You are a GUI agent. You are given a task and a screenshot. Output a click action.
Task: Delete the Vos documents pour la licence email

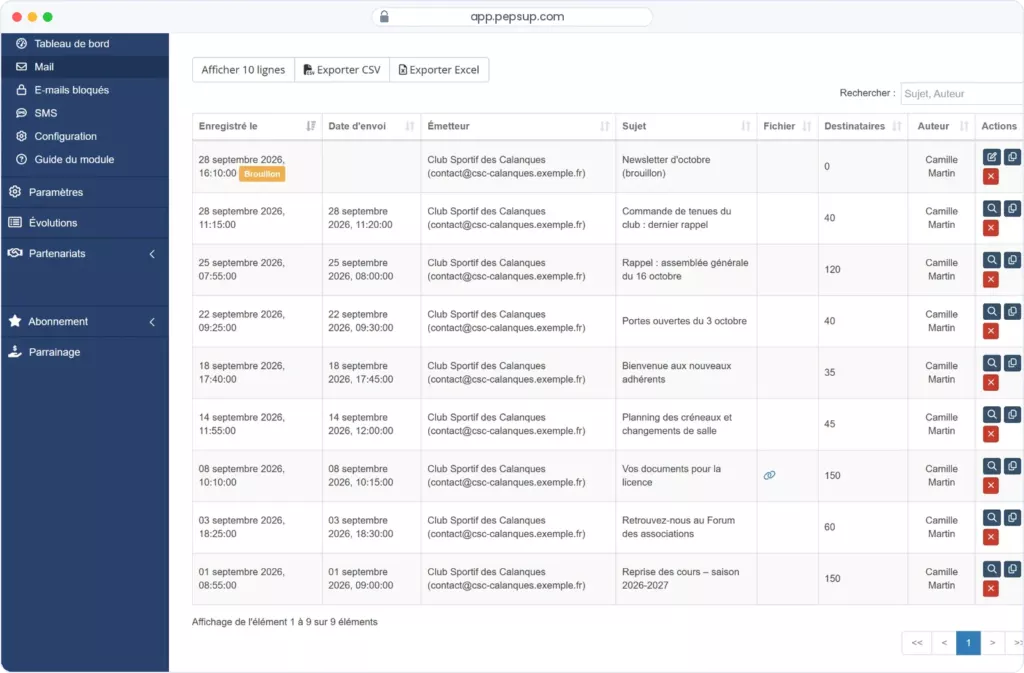click(x=991, y=486)
